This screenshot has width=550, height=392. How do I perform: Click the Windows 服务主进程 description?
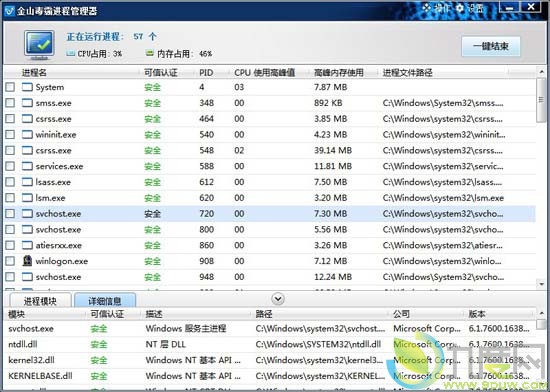coord(186,329)
